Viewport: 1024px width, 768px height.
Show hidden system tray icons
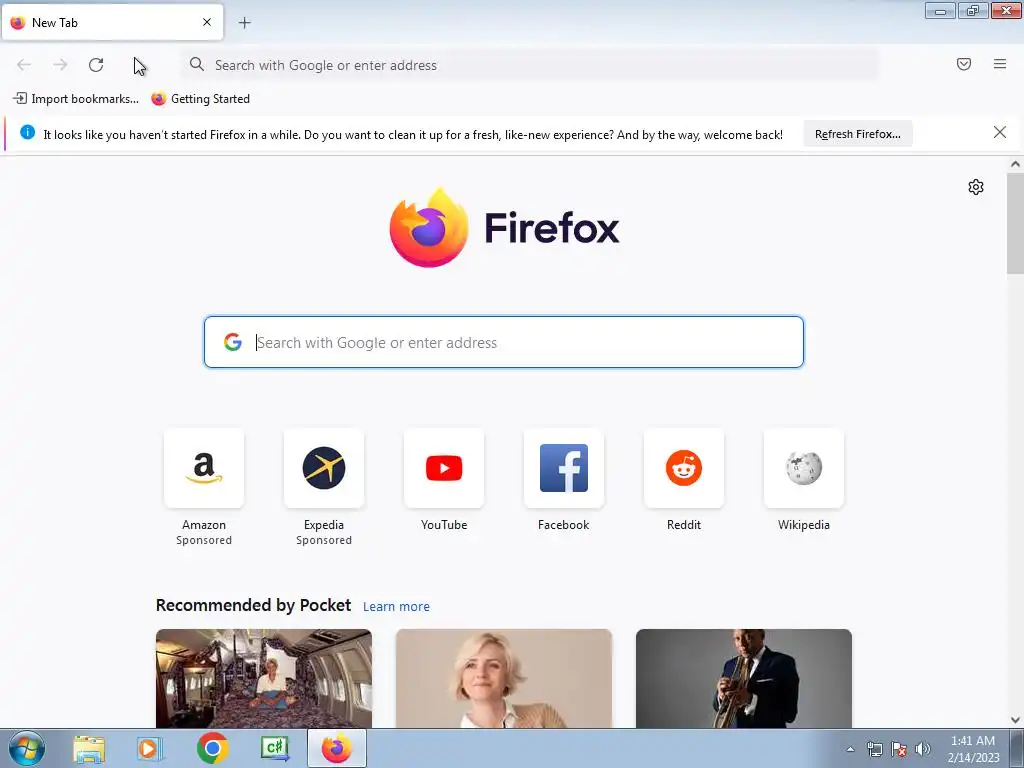[x=850, y=749]
